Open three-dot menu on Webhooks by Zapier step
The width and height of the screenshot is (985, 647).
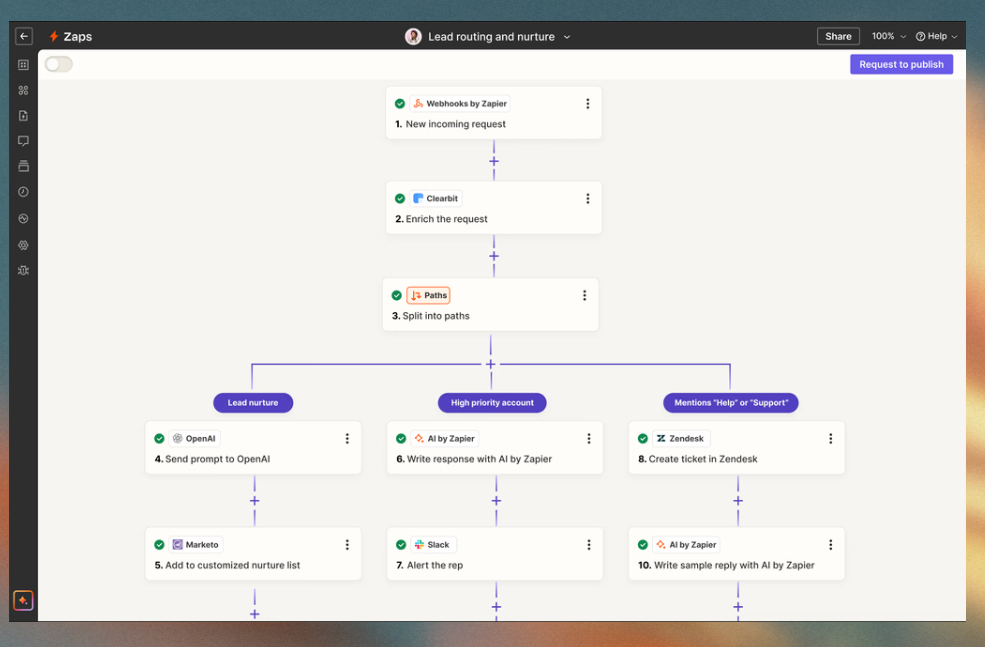point(587,104)
